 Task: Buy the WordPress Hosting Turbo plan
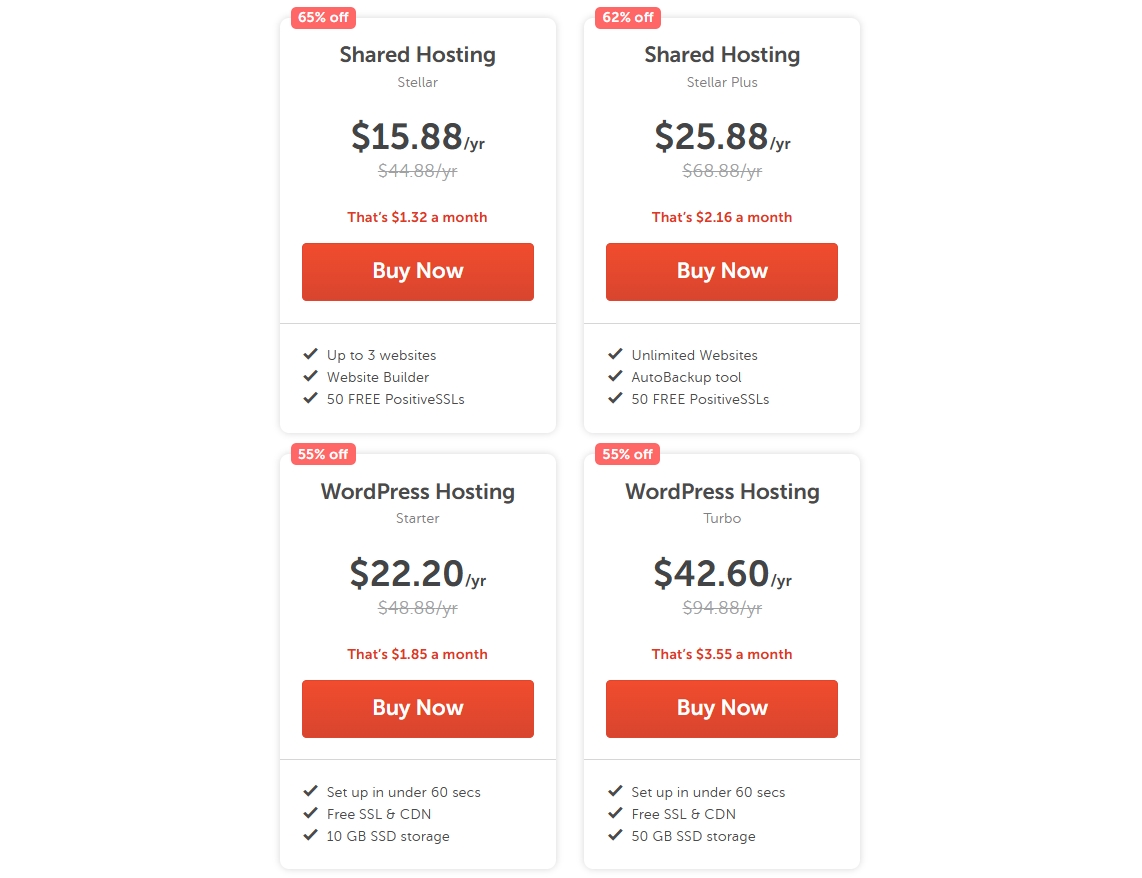pyautogui.click(x=721, y=708)
